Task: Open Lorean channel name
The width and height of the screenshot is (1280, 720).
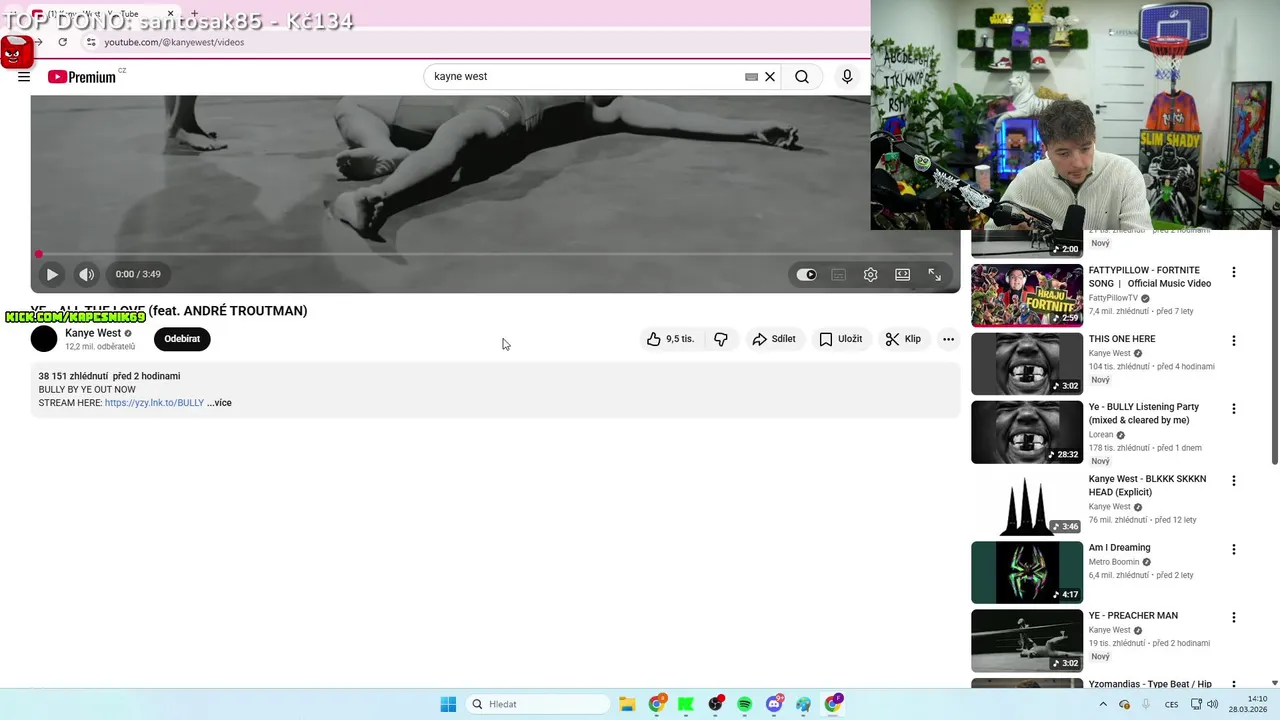Action: [x=1101, y=435]
